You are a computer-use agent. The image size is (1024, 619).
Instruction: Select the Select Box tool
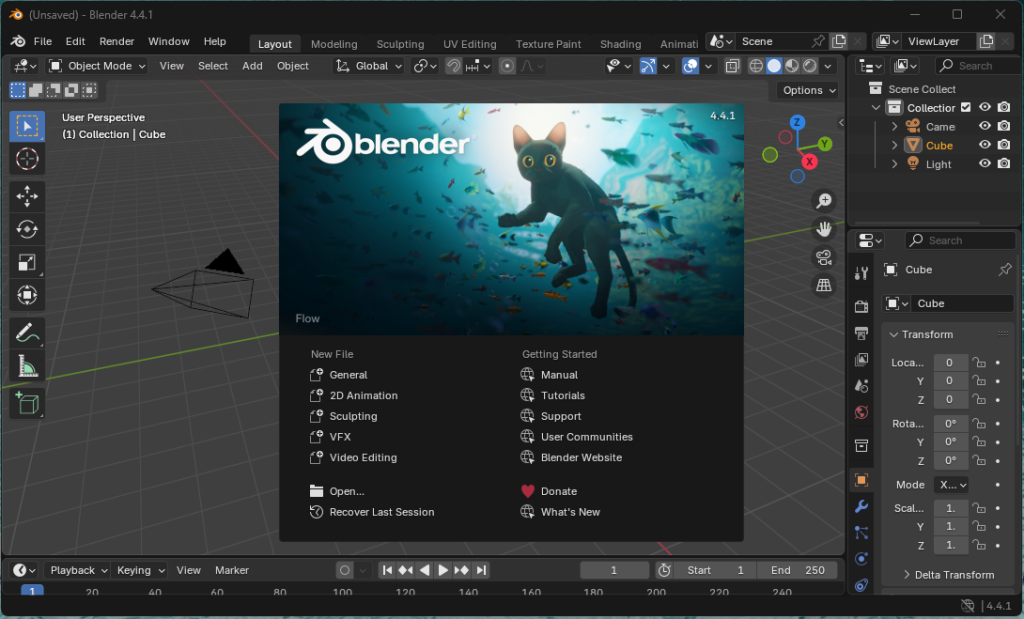click(x=27, y=126)
